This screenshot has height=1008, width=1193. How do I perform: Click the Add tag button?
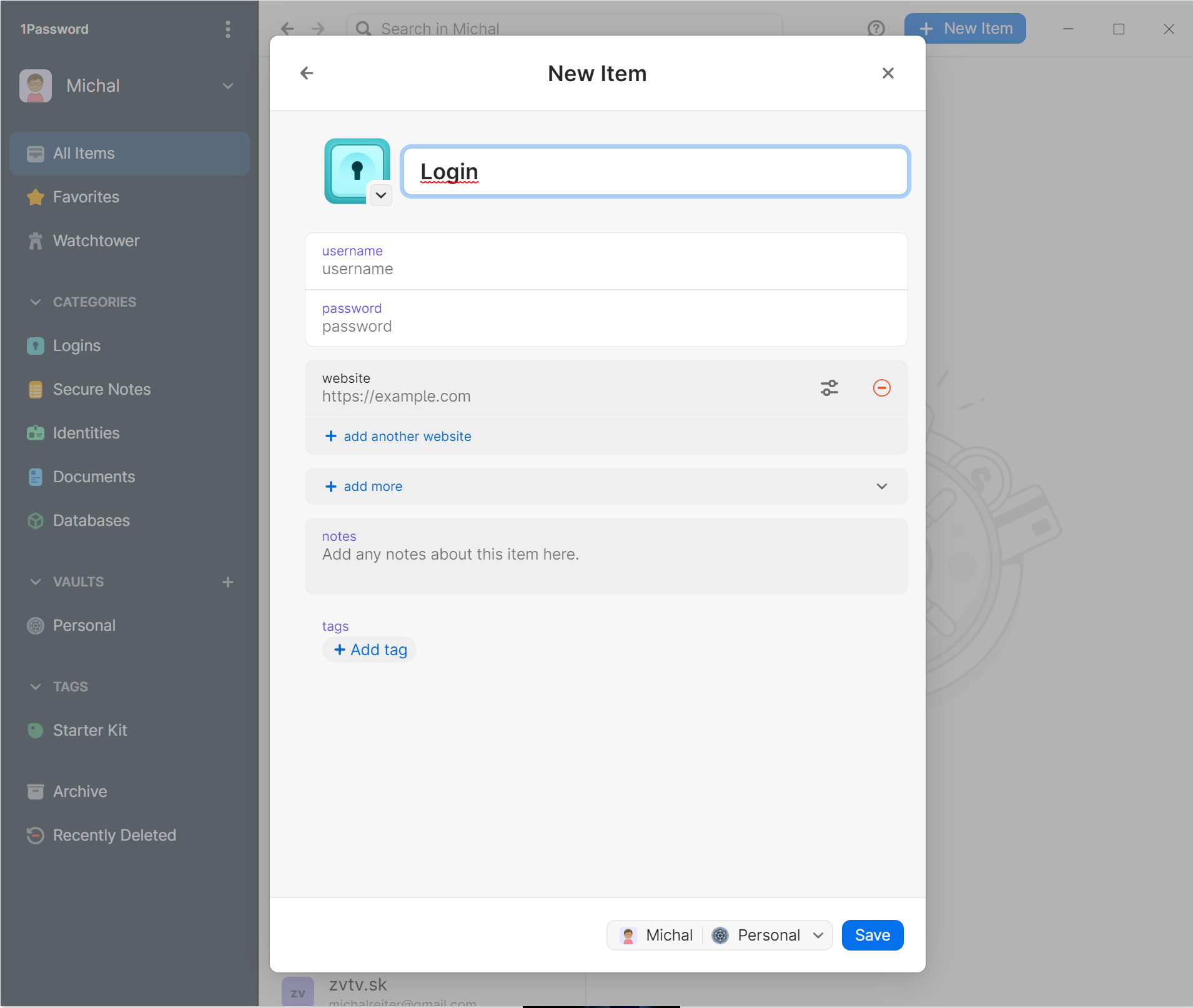click(x=370, y=650)
